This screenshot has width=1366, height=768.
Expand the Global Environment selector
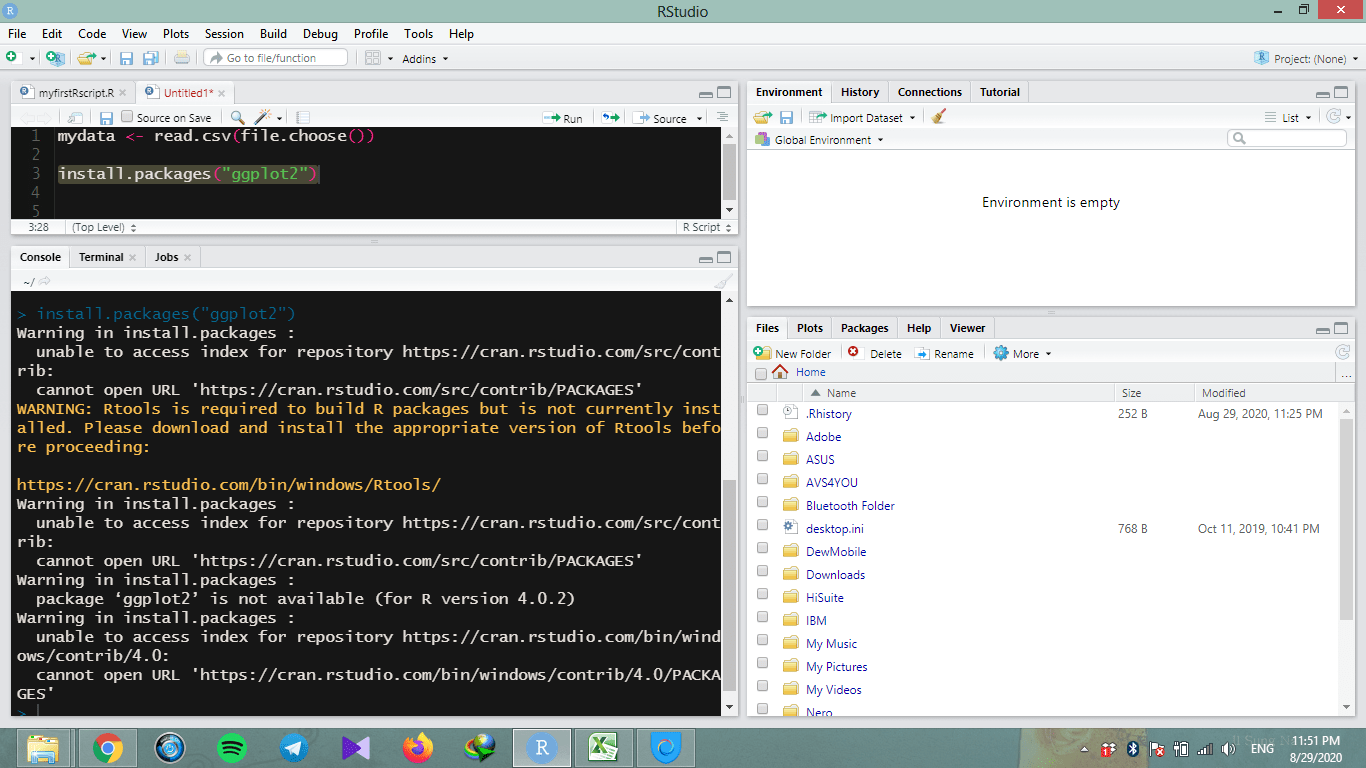pyautogui.click(x=823, y=140)
